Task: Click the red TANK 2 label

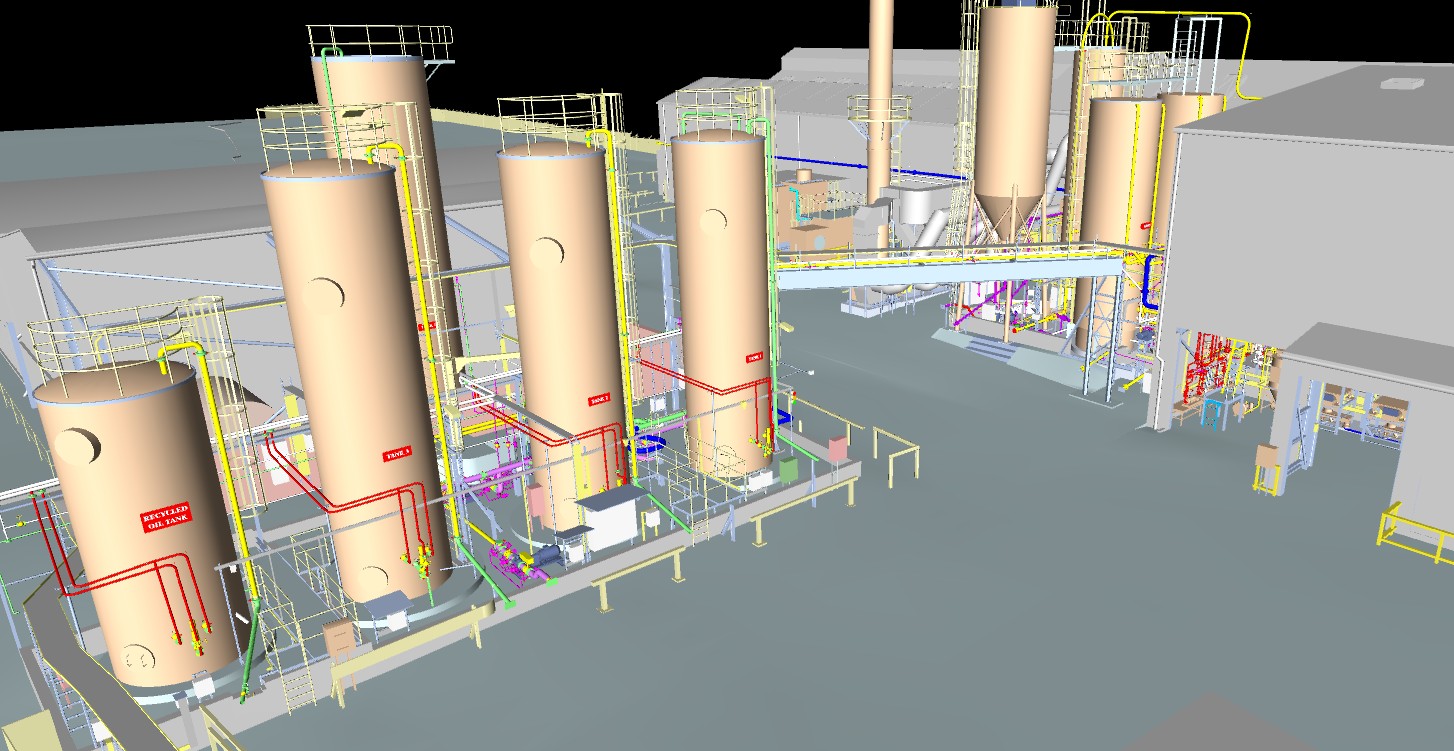Action: pos(599,400)
